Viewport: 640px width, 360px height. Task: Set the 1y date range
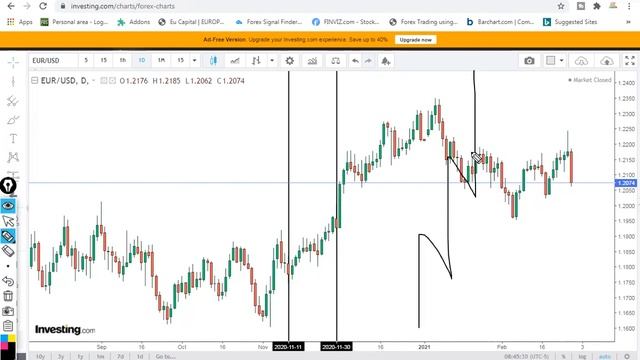pos(80,356)
